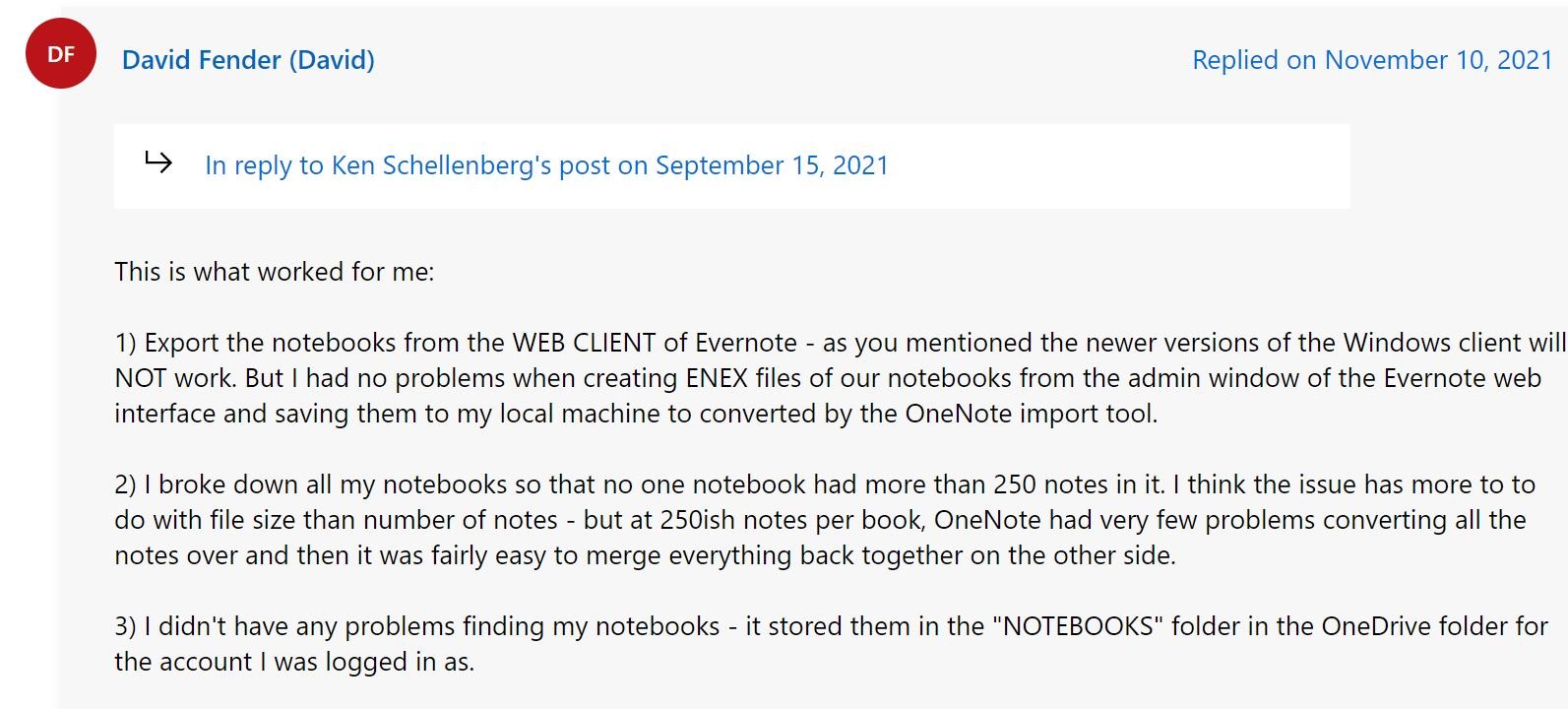The height and width of the screenshot is (709, 1568).
Task: Click the September 15, 2021 date text
Action: (x=772, y=165)
